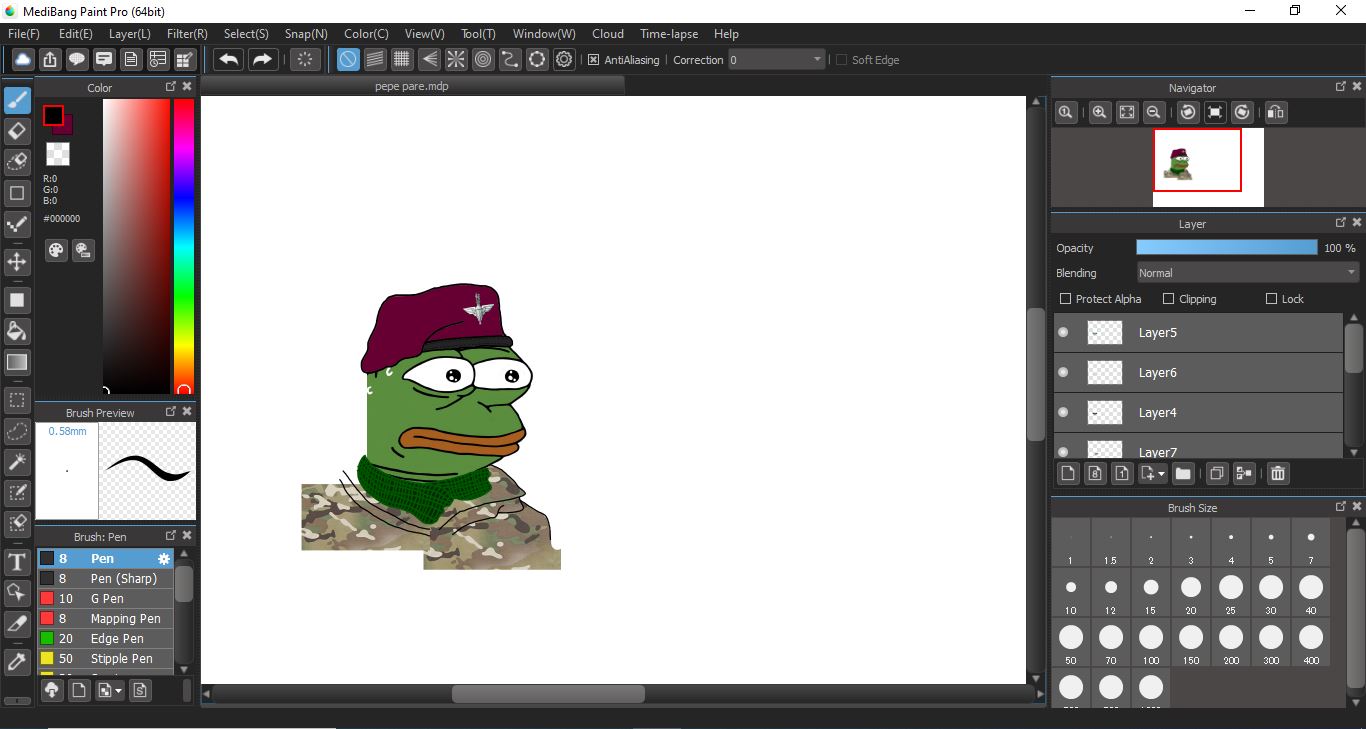
Task: Add a new layer with the blank page icon
Action: [x=1068, y=474]
